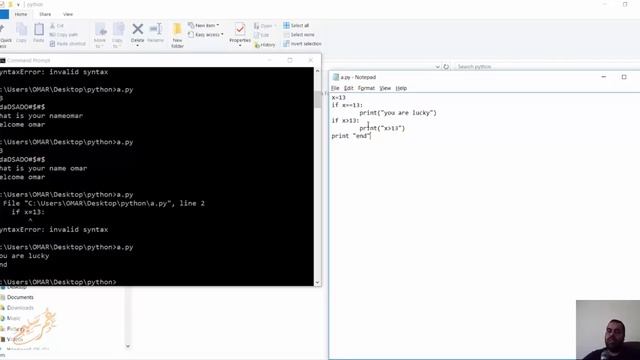Click 'File ... line 2' traceback line in Command Prompt

point(104,203)
